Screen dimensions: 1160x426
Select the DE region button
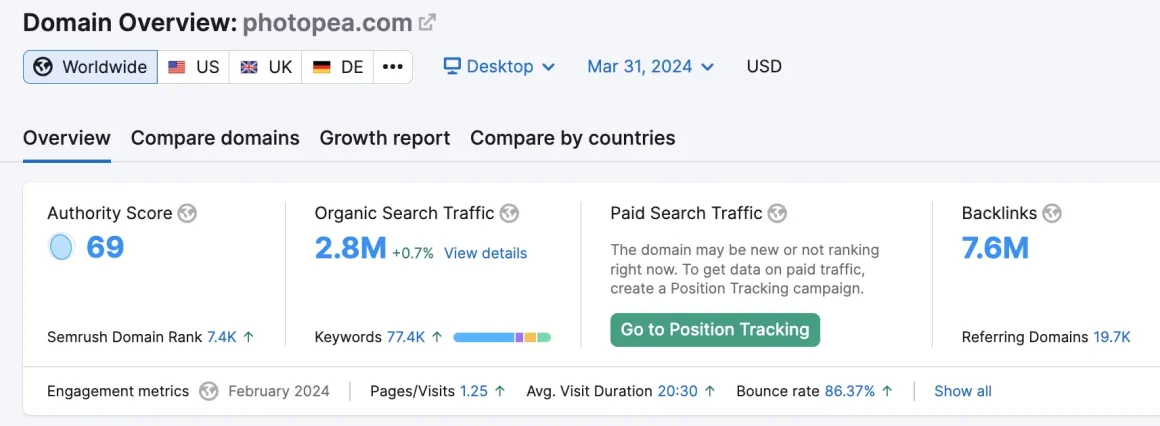[338, 67]
